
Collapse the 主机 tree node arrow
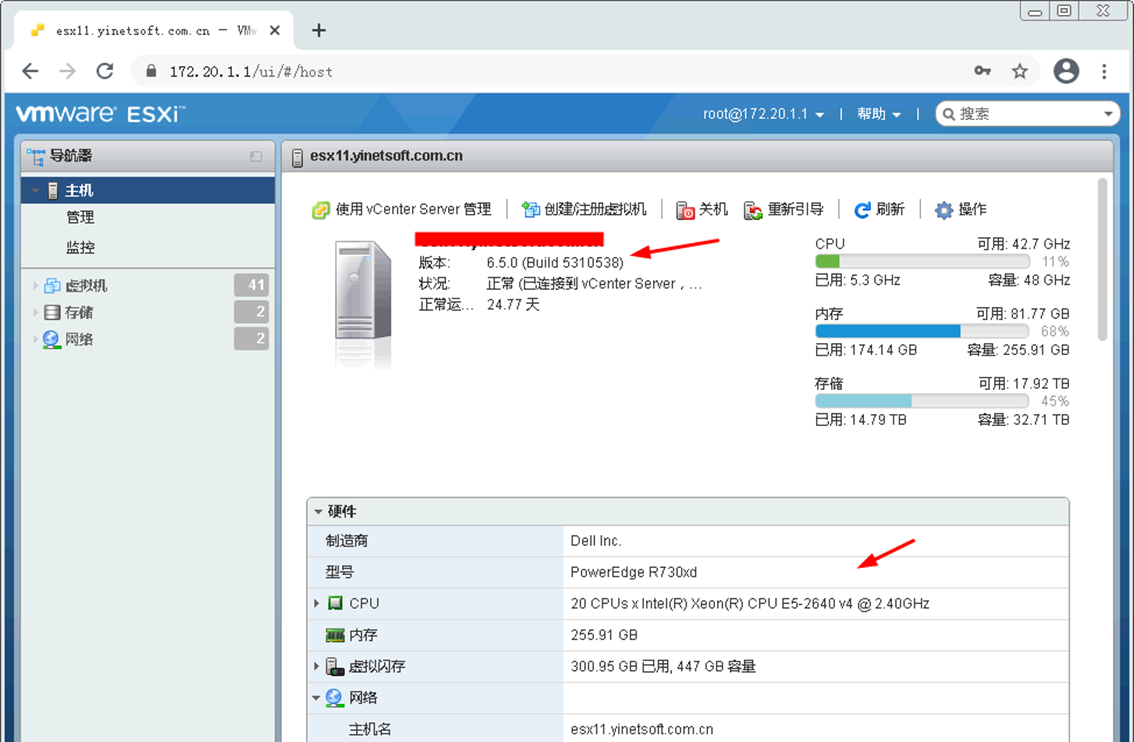point(34,190)
